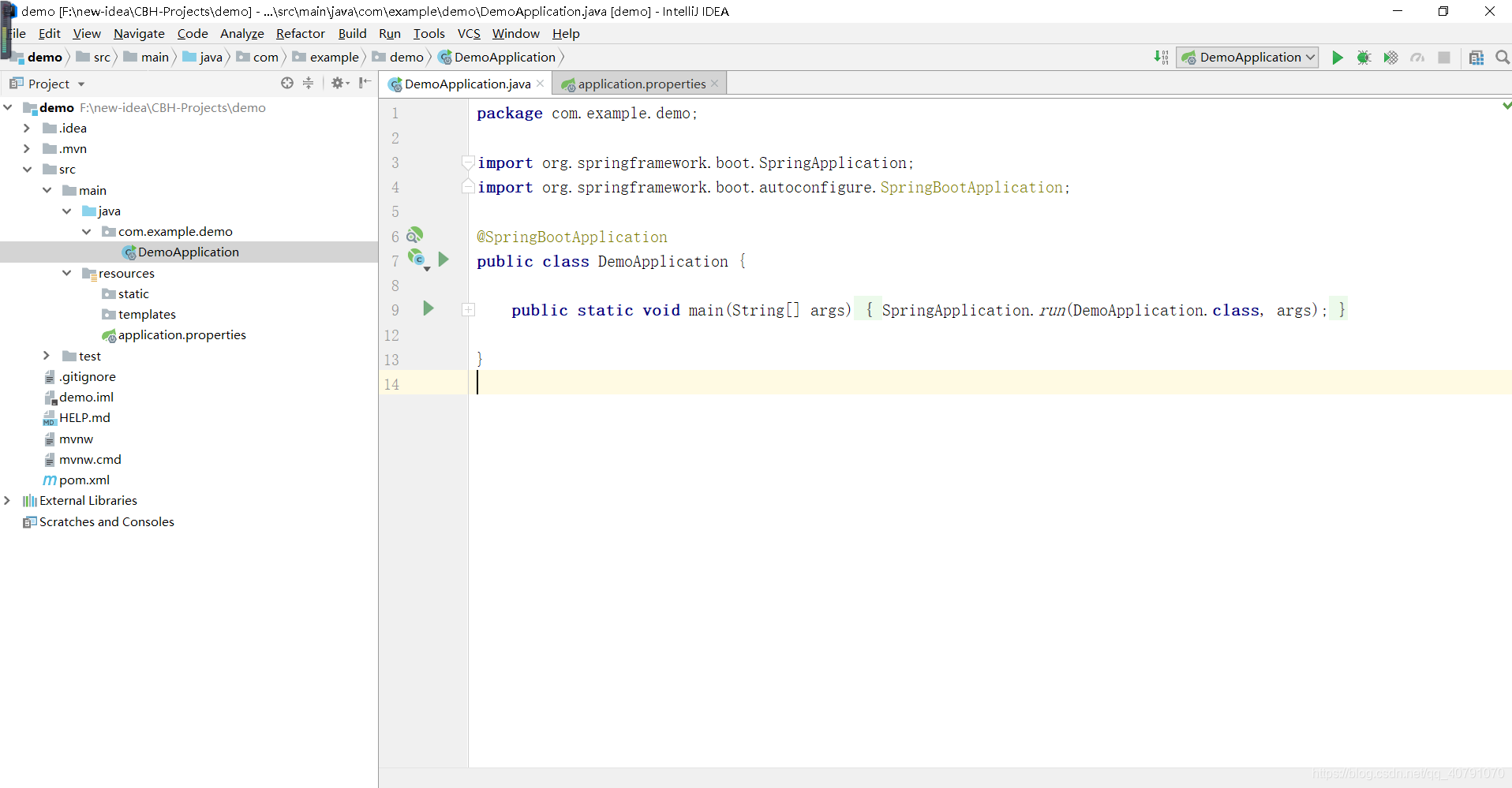Open pom.xml in project tree
The image size is (1512, 788).
coord(77,480)
